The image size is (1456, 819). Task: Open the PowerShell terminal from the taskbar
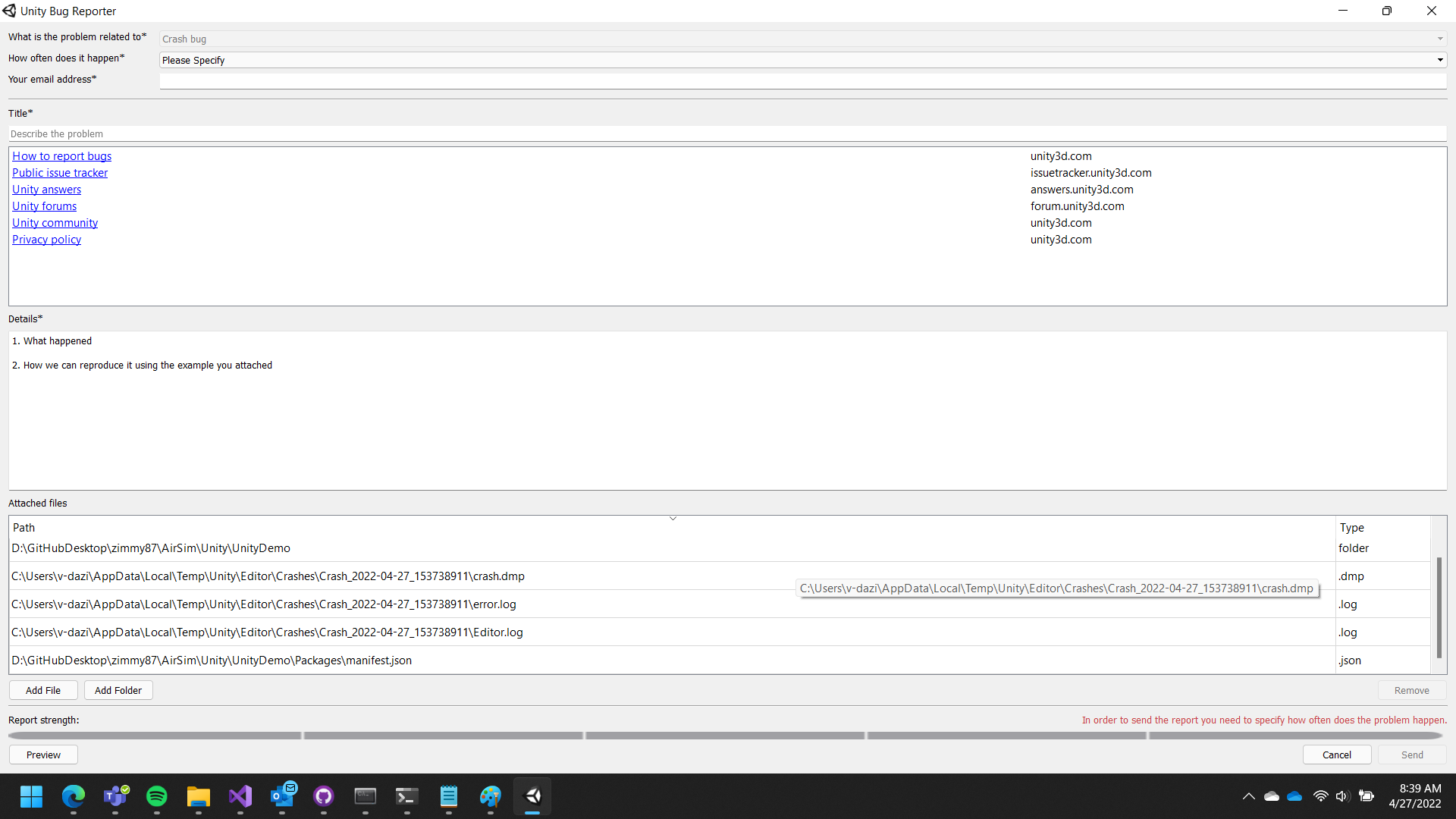407,796
